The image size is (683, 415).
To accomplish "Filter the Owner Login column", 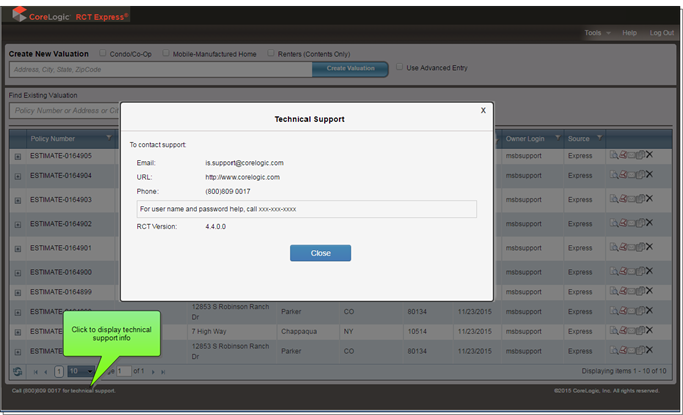I will pos(558,138).
